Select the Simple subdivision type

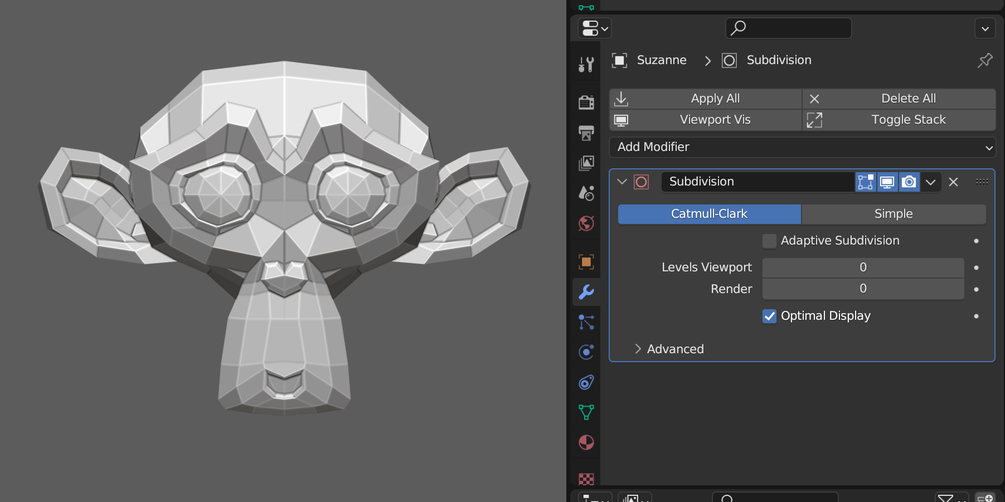pyautogui.click(x=893, y=214)
